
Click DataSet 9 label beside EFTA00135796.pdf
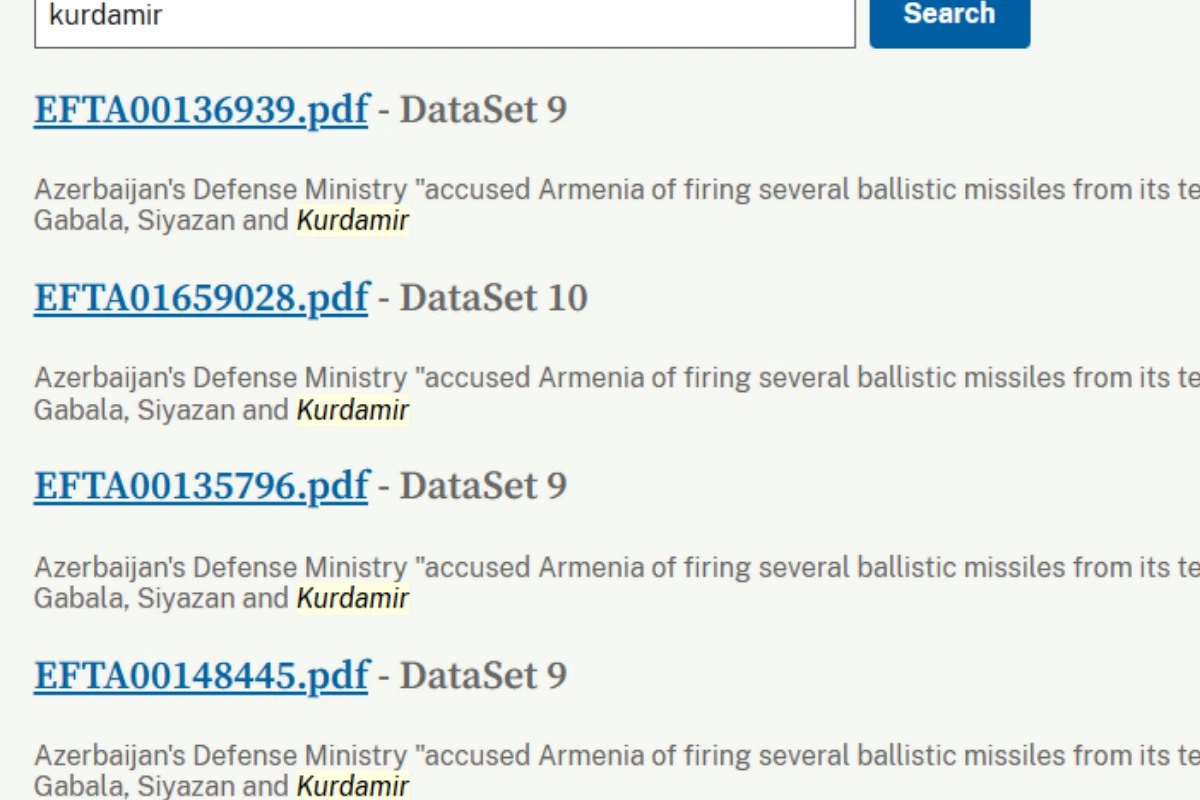pyautogui.click(x=483, y=485)
